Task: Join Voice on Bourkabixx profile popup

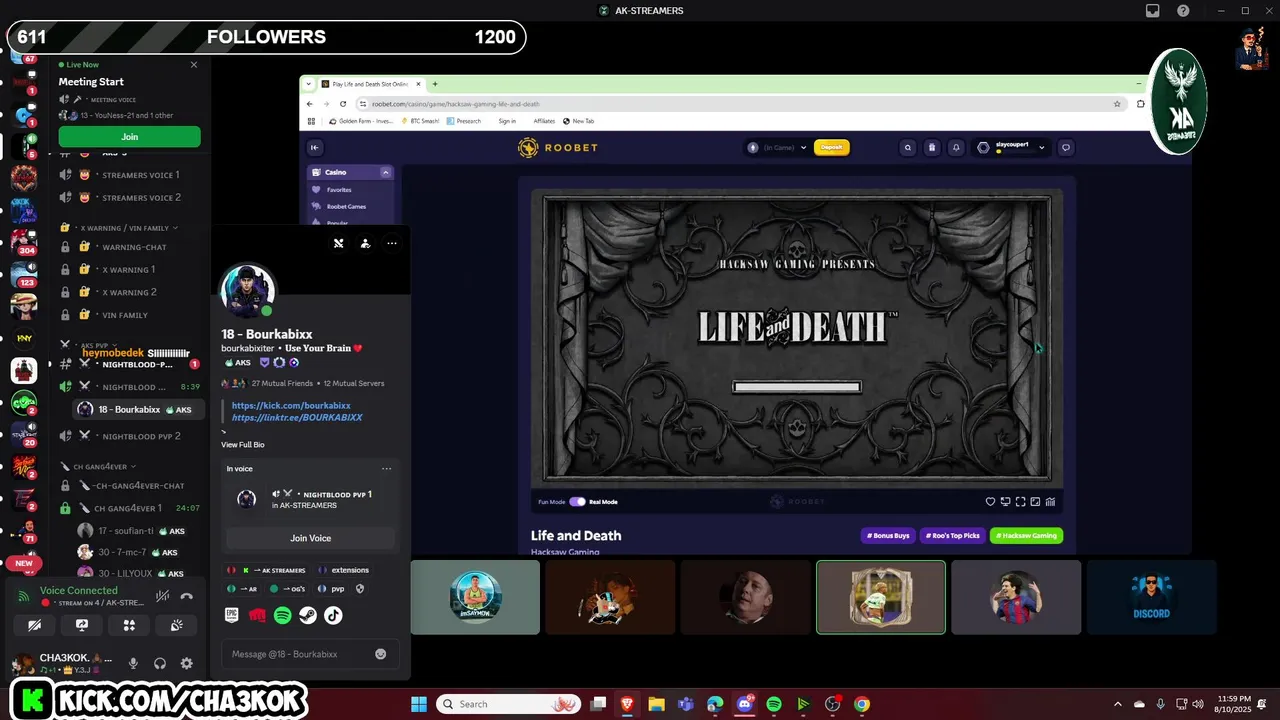Action: pos(310,538)
